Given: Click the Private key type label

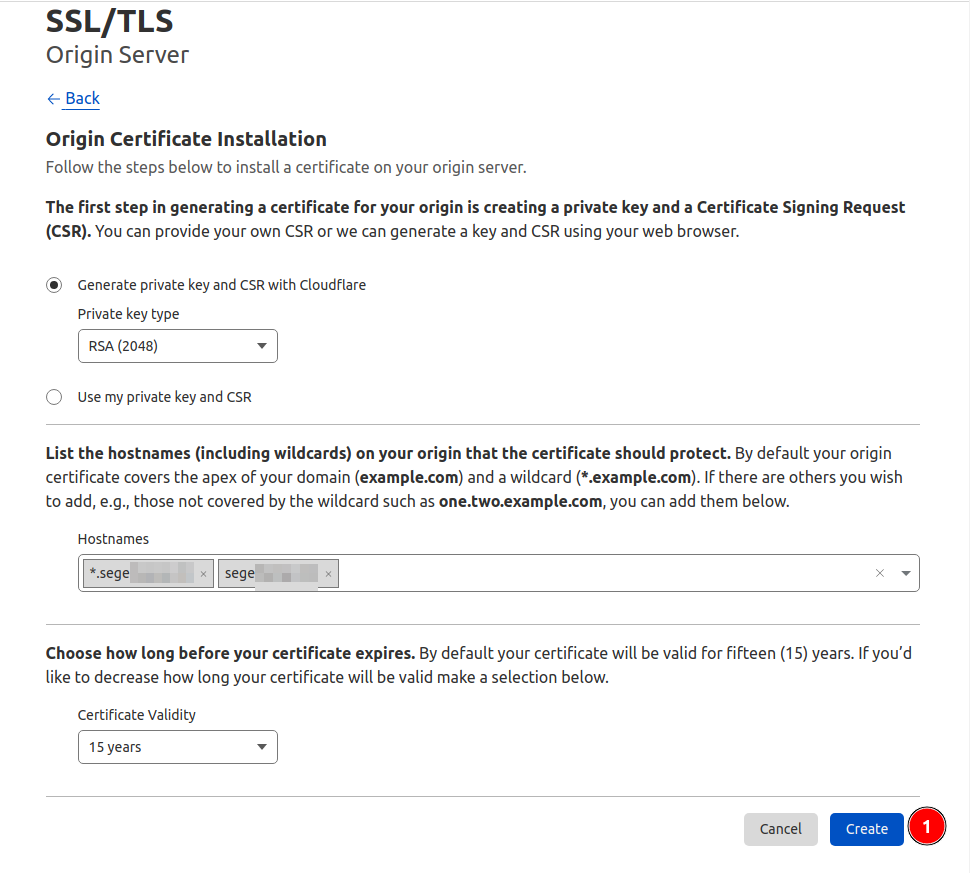Looking at the screenshot, I should point(128,314).
